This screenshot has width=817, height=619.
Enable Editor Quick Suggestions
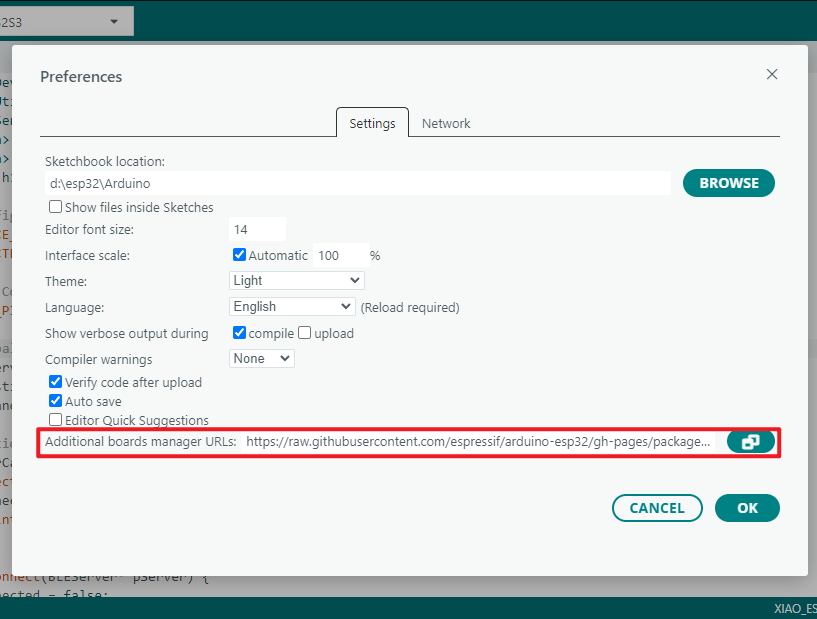click(56, 420)
